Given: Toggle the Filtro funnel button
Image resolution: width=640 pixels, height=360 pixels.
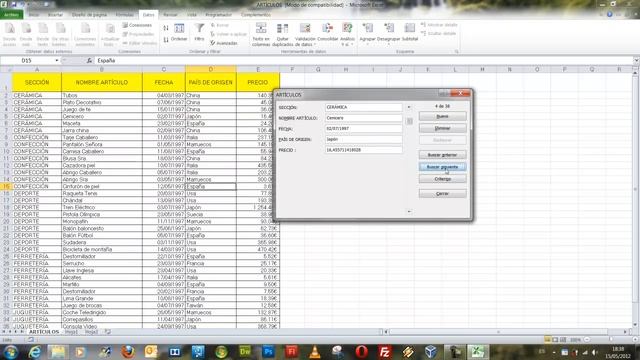Looking at the screenshot, I should point(199,33).
